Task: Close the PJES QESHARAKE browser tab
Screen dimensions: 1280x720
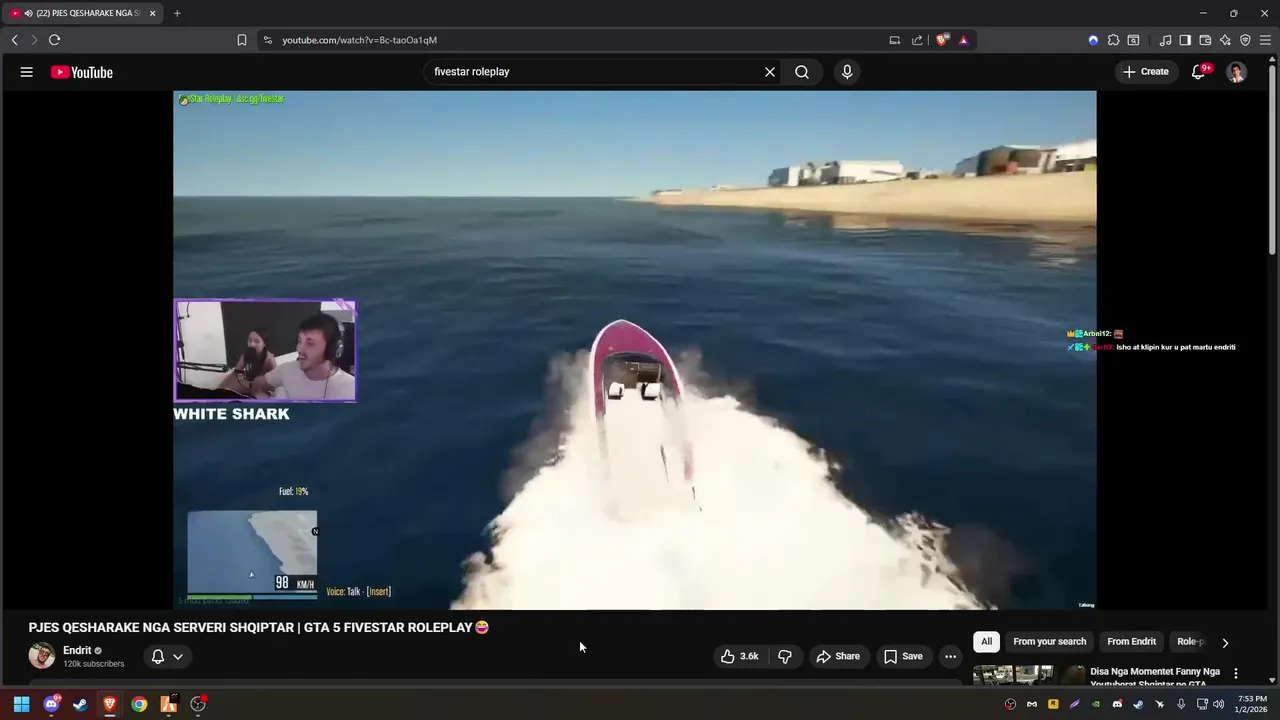Action: tap(152, 13)
